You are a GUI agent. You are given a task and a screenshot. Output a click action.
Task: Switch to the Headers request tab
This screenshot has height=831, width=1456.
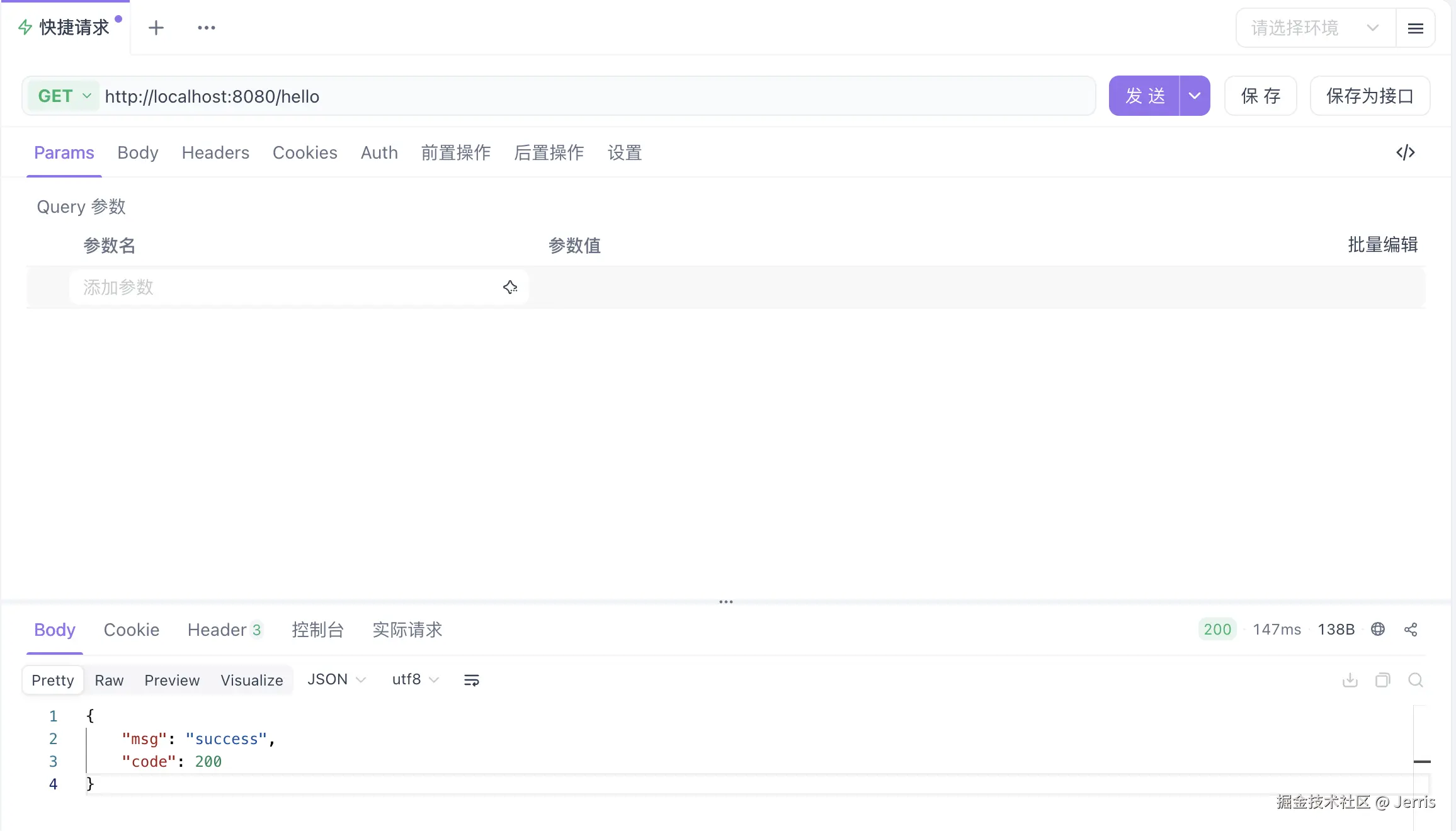point(215,152)
